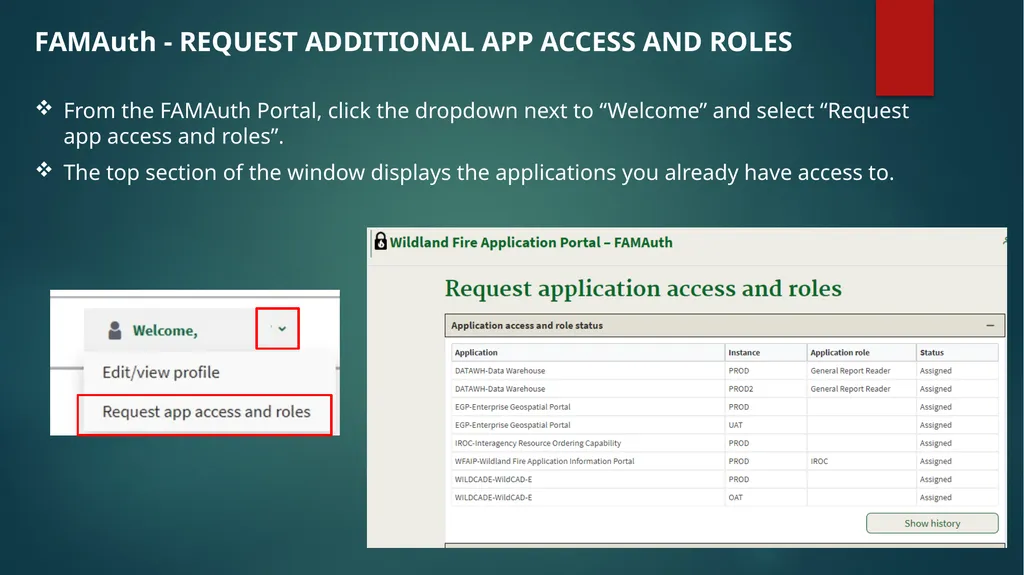Choose Request app access and roles

point(206,412)
